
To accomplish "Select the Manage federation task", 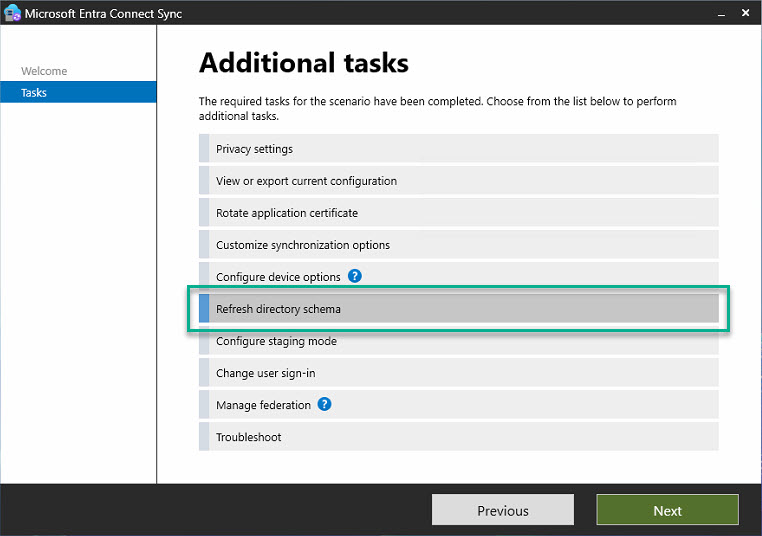I will 263,405.
